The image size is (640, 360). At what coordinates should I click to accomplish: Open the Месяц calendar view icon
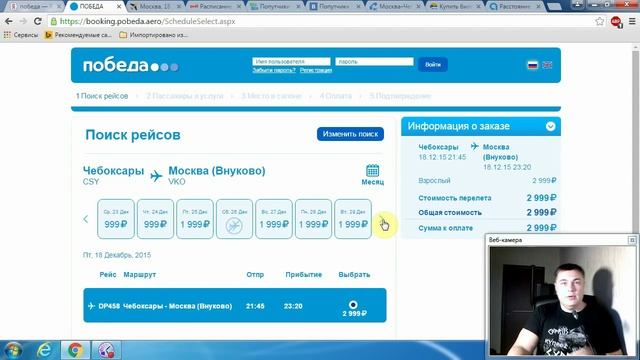click(372, 175)
